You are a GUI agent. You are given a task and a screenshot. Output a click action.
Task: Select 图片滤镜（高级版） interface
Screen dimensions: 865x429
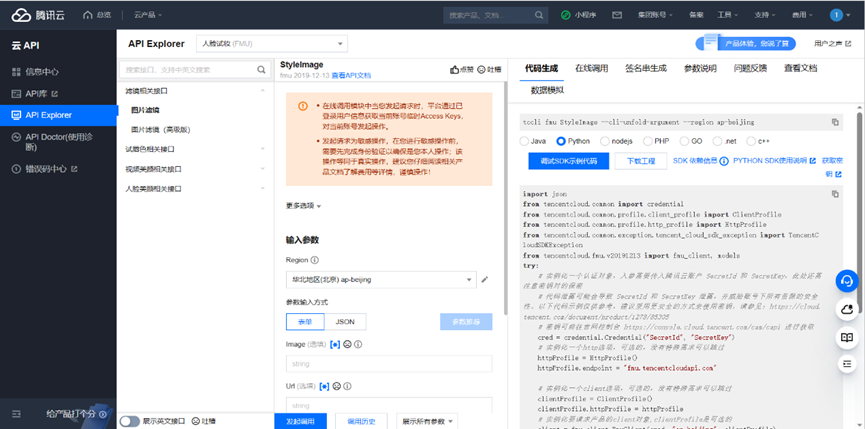[x=161, y=130]
